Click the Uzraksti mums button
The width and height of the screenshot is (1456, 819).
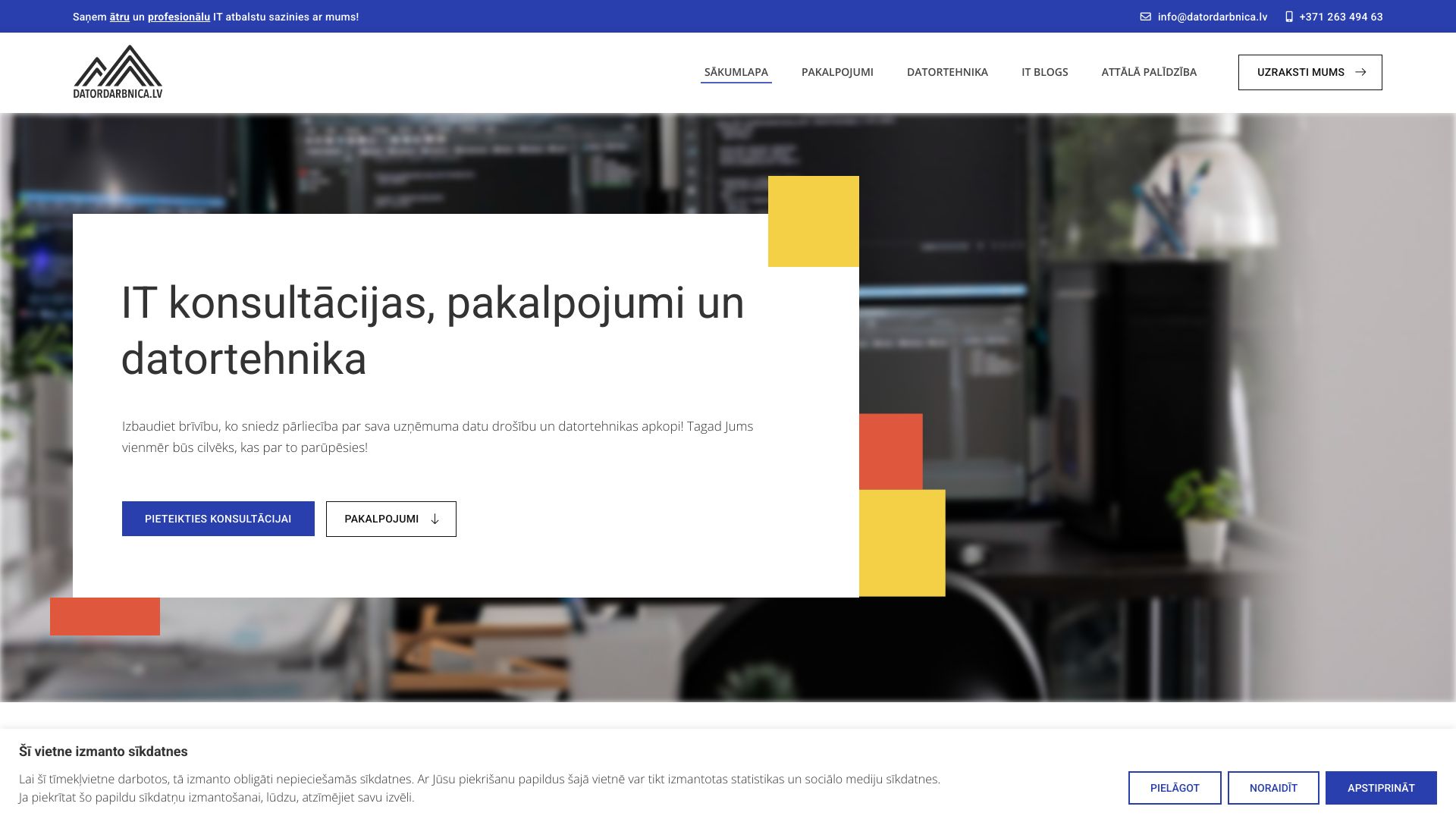click(x=1300, y=72)
